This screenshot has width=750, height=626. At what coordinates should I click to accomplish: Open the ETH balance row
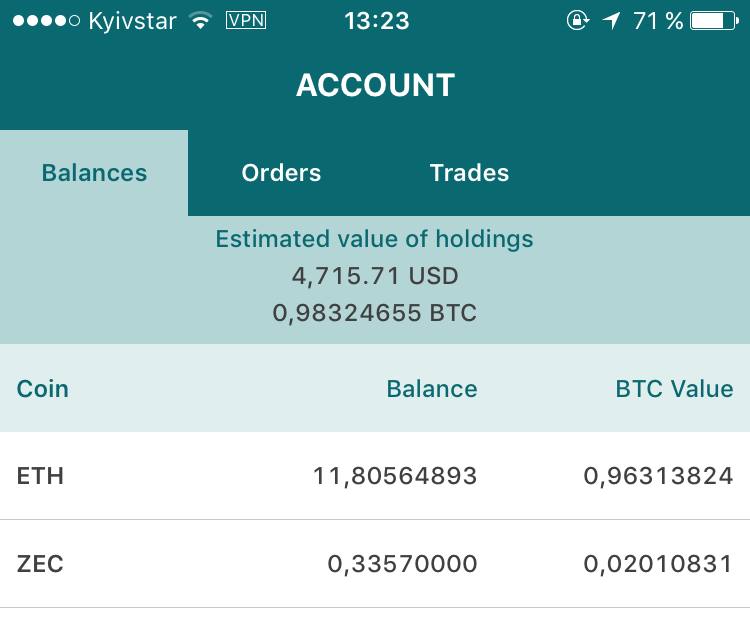click(x=375, y=476)
